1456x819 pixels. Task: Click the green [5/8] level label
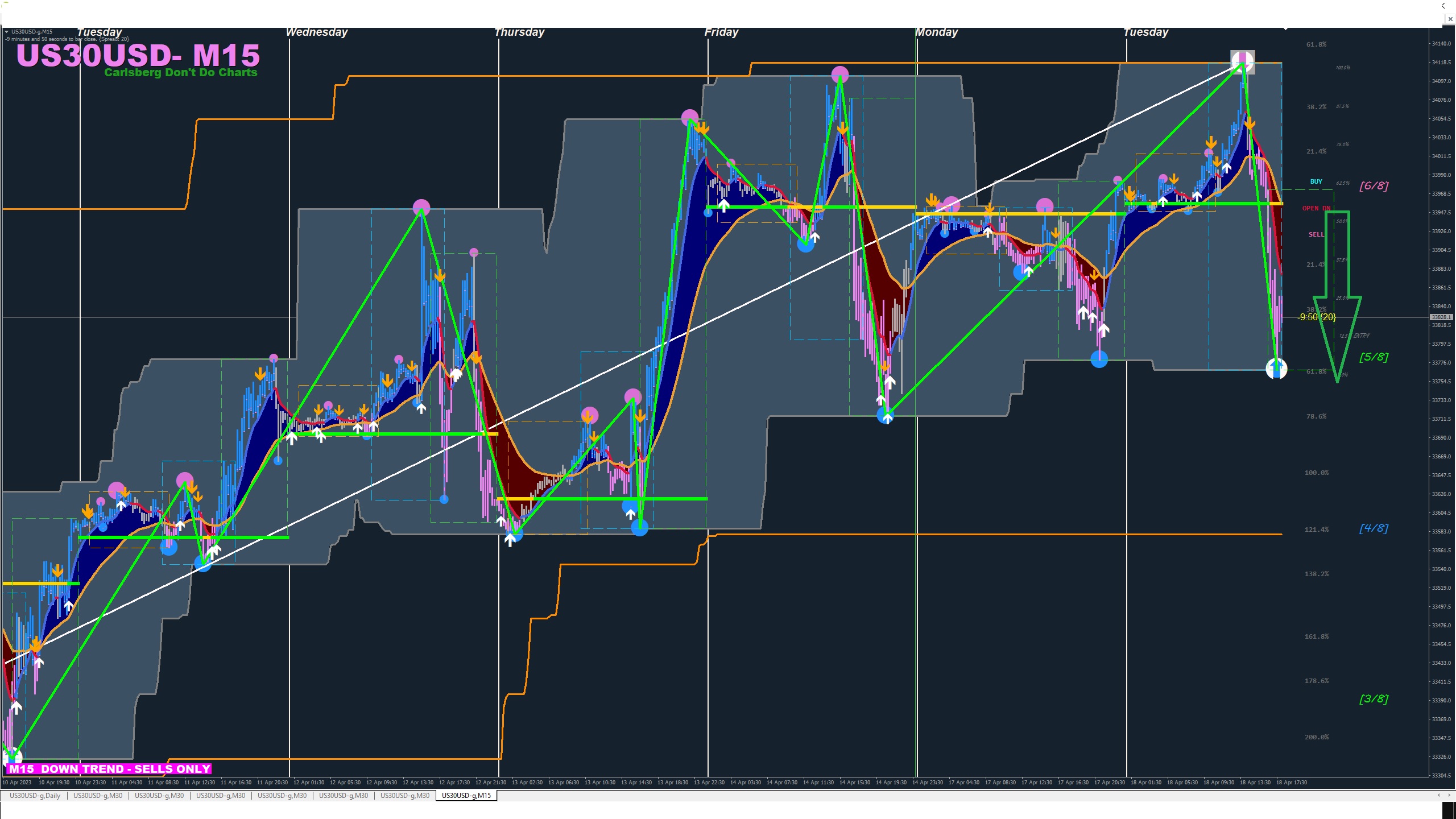(1374, 357)
